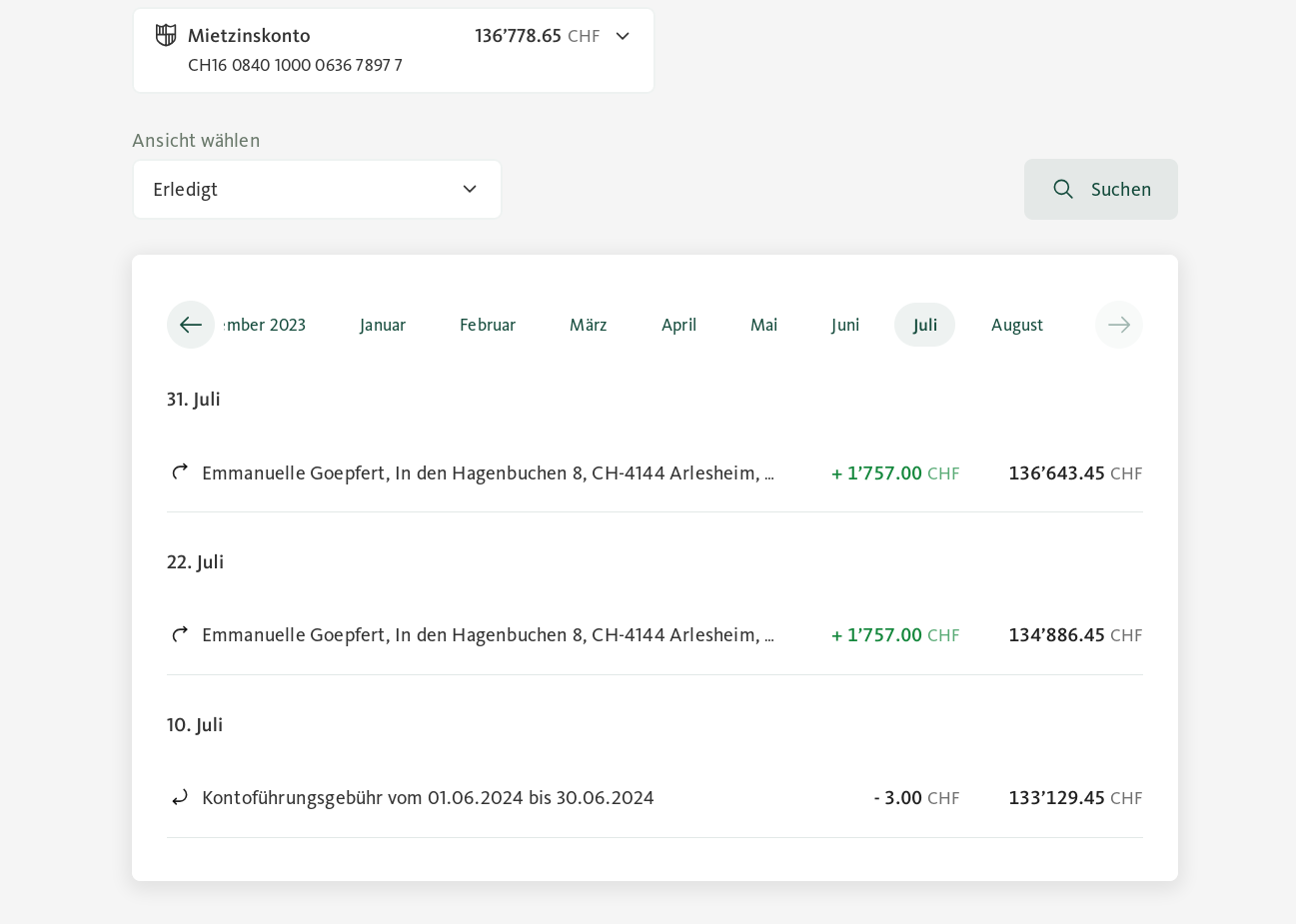Click the balance 134'886.45 CHF
This screenshot has width=1296, height=924.
pos(1075,635)
